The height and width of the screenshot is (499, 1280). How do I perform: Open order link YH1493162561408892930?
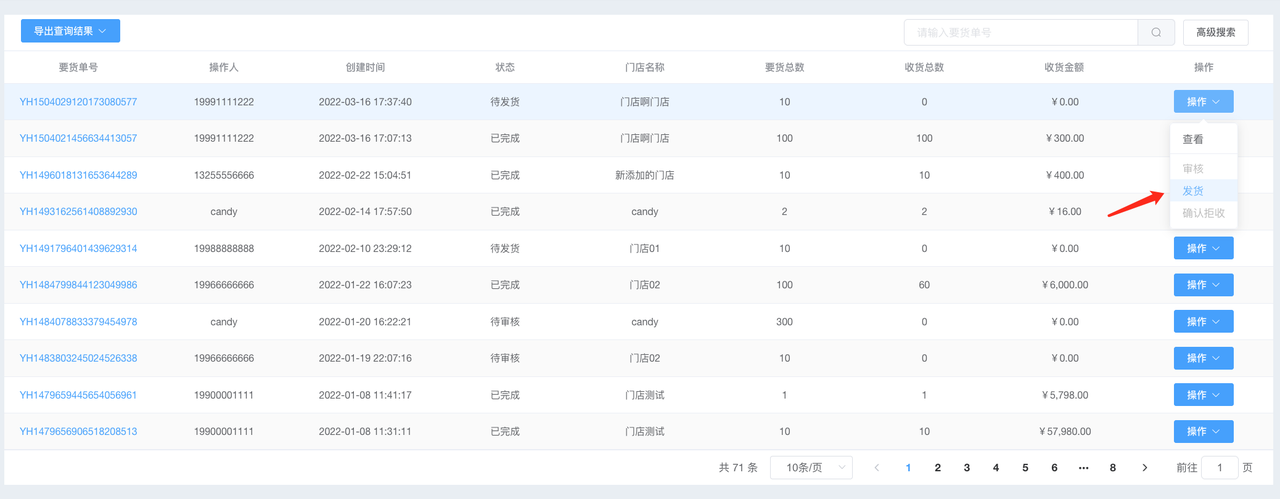(78, 212)
